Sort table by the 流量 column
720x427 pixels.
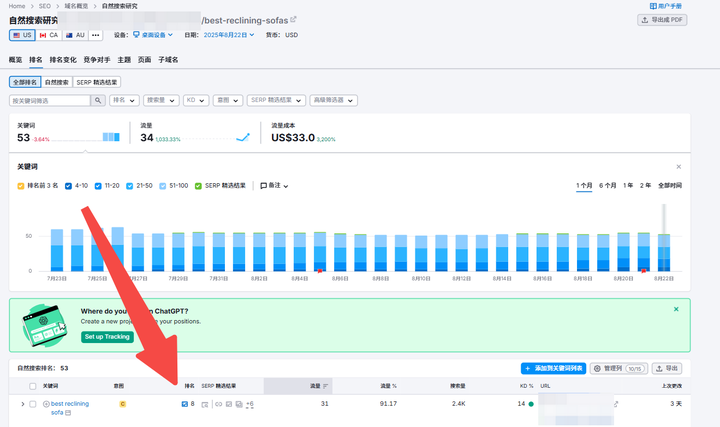pyautogui.click(x=319, y=386)
